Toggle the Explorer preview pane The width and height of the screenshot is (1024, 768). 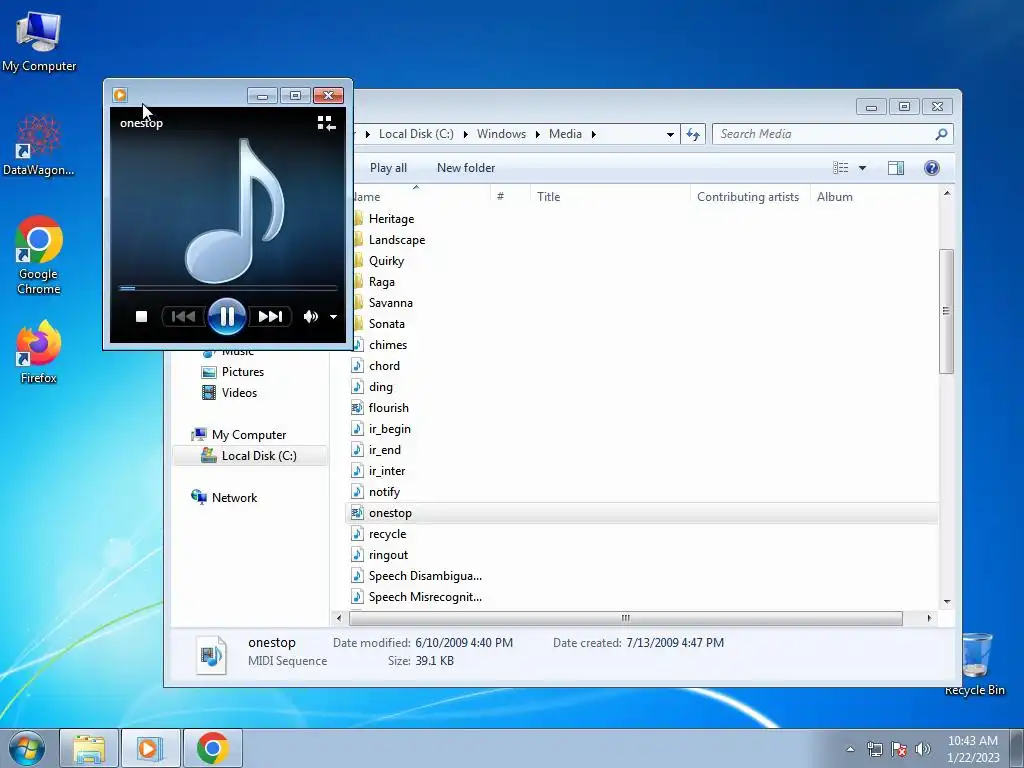click(x=896, y=168)
